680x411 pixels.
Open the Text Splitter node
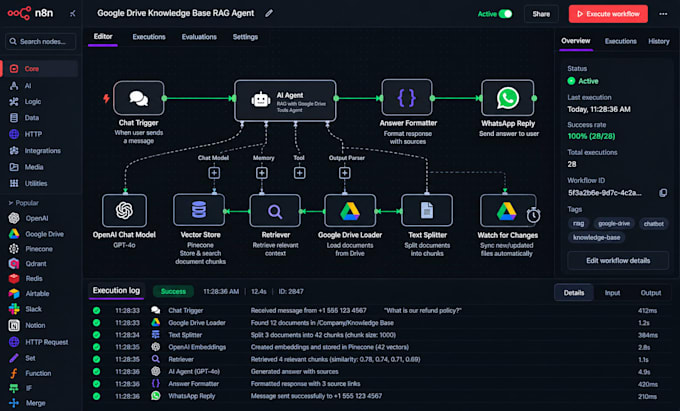click(x=427, y=211)
